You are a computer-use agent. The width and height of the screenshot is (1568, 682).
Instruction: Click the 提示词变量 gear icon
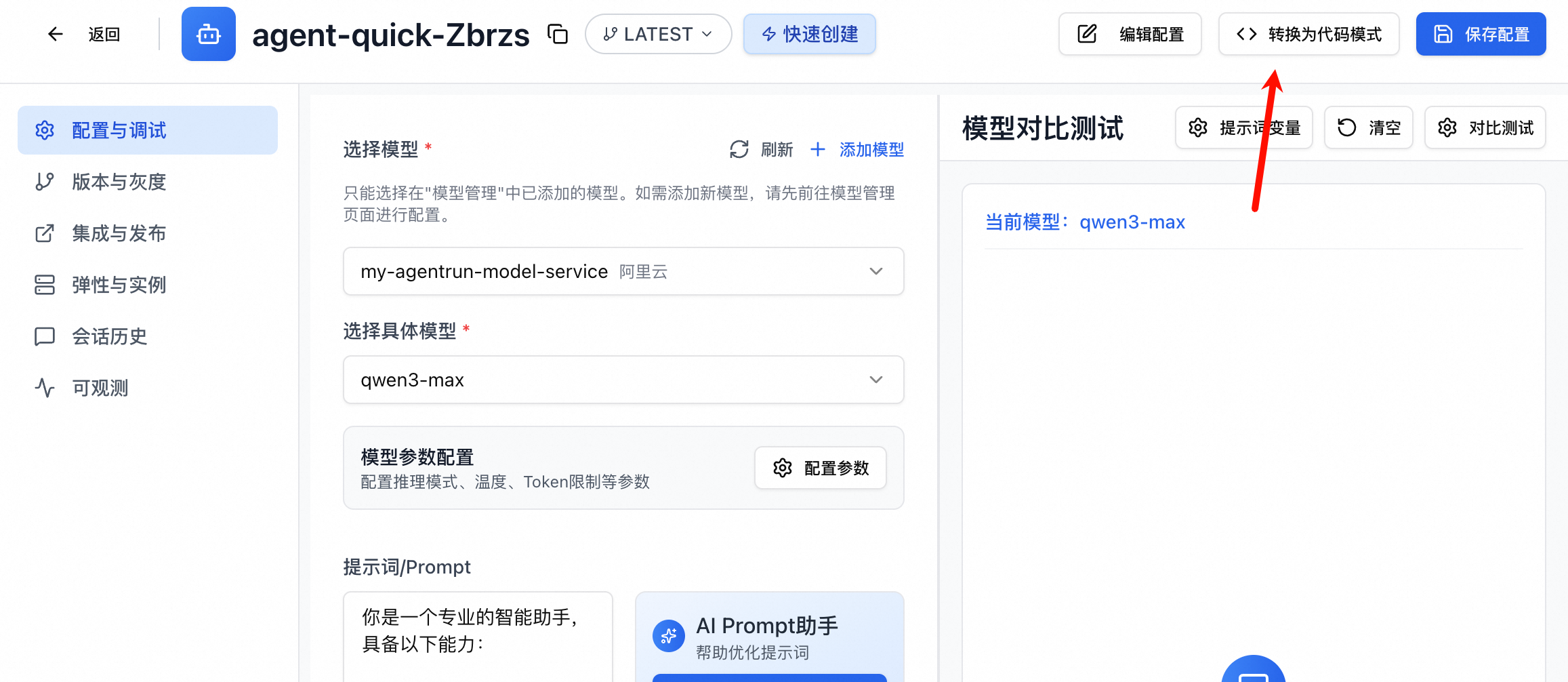[1198, 127]
